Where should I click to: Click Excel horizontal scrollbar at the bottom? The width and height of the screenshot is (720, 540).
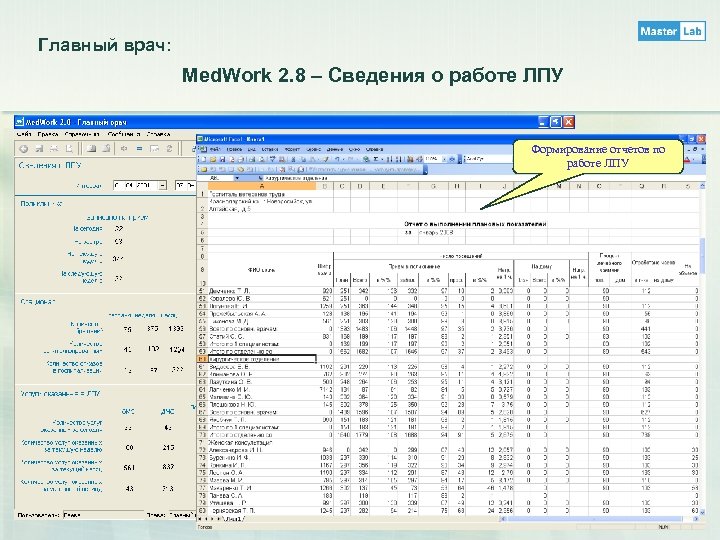598,519
